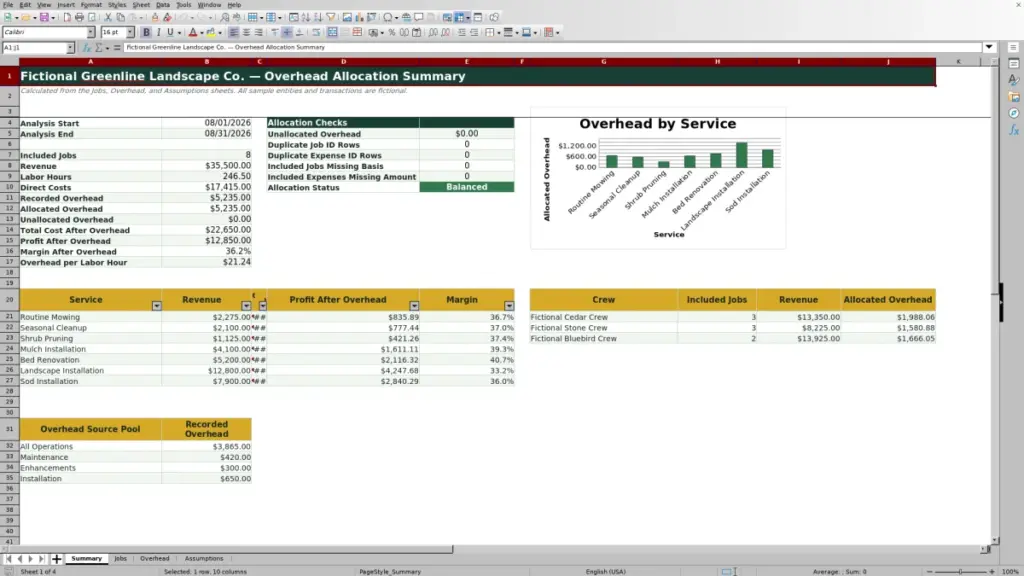Click the zoom in plus button
Screen dimensions: 1024x576
tap(991, 571)
